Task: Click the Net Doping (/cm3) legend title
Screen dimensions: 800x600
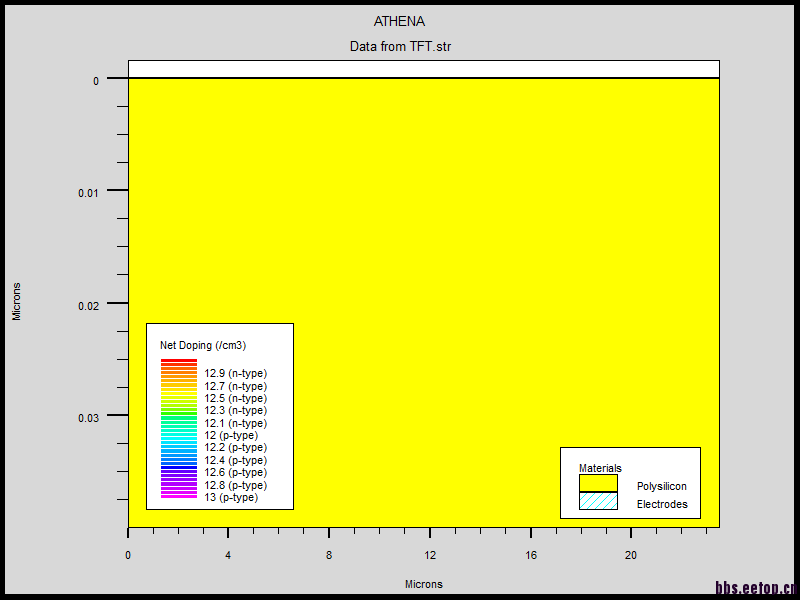Action: coord(203,345)
